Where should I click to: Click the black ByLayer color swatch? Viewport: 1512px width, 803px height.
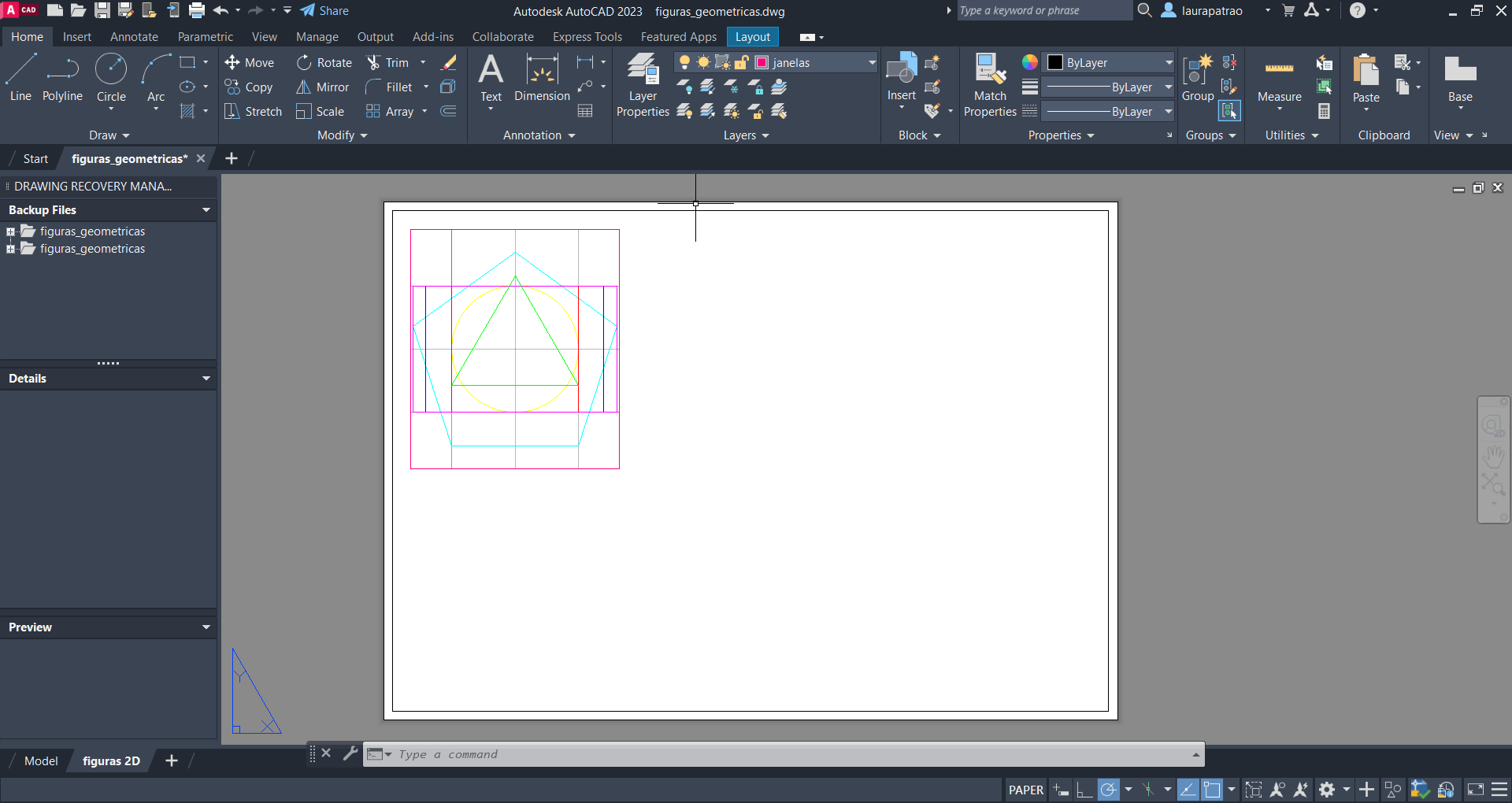pyautogui.click(x=1055, y=63)
